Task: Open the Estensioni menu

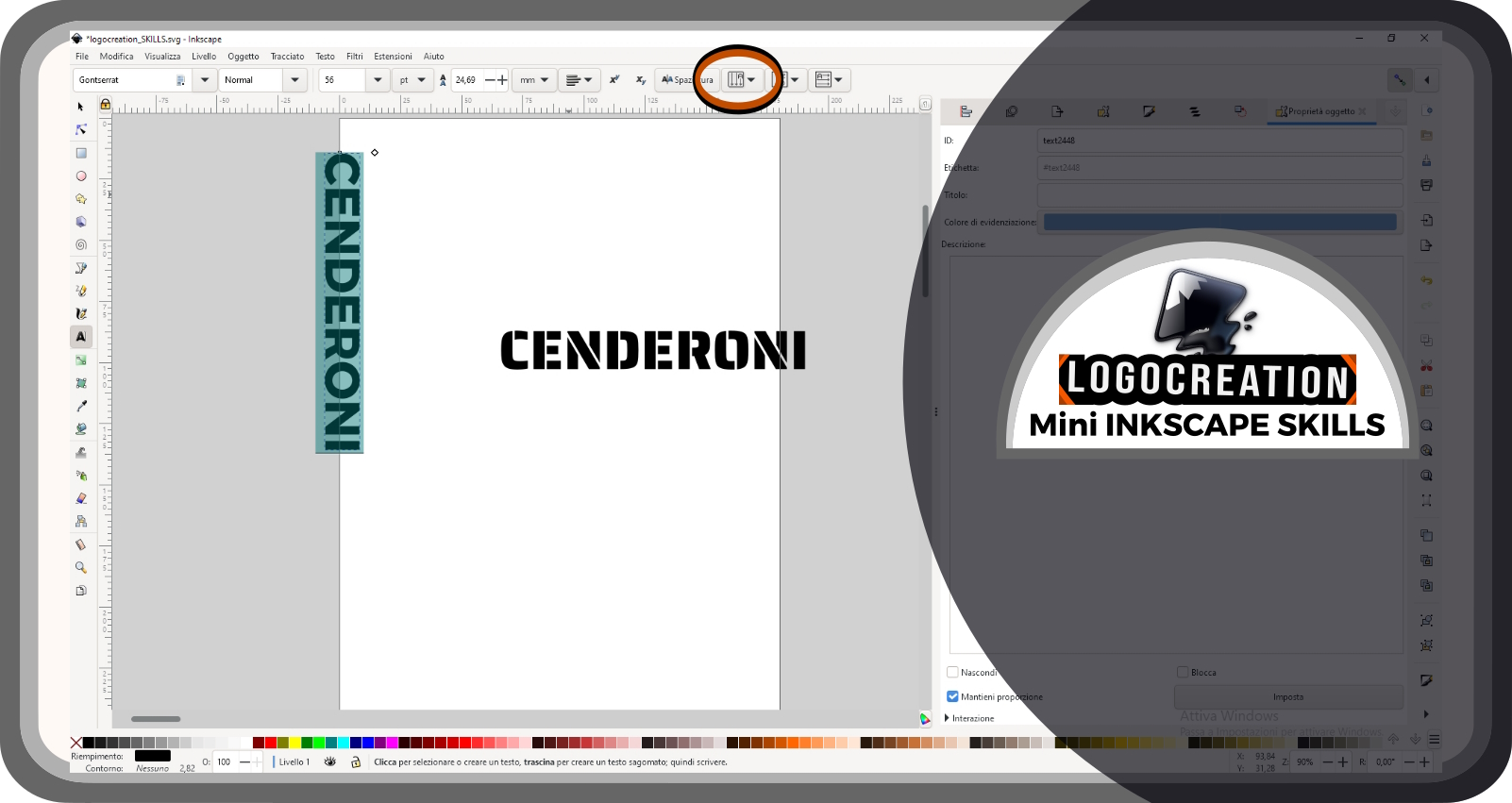Action: click(393, 57)
